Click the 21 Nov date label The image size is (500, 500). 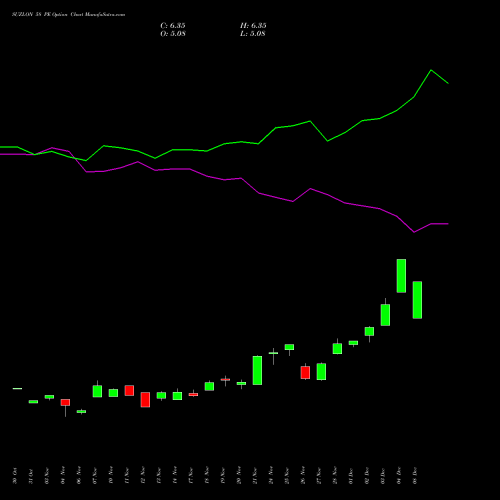tap(255, 476)
